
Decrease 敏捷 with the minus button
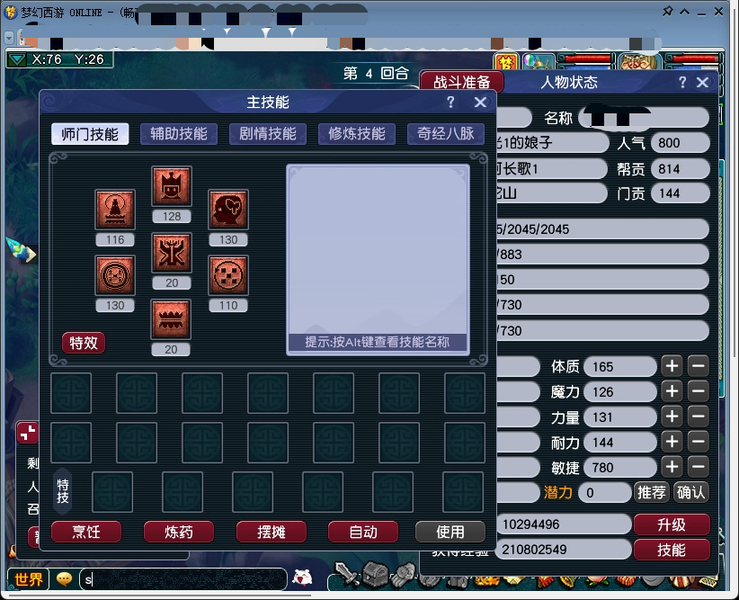(x=698, y=467)
